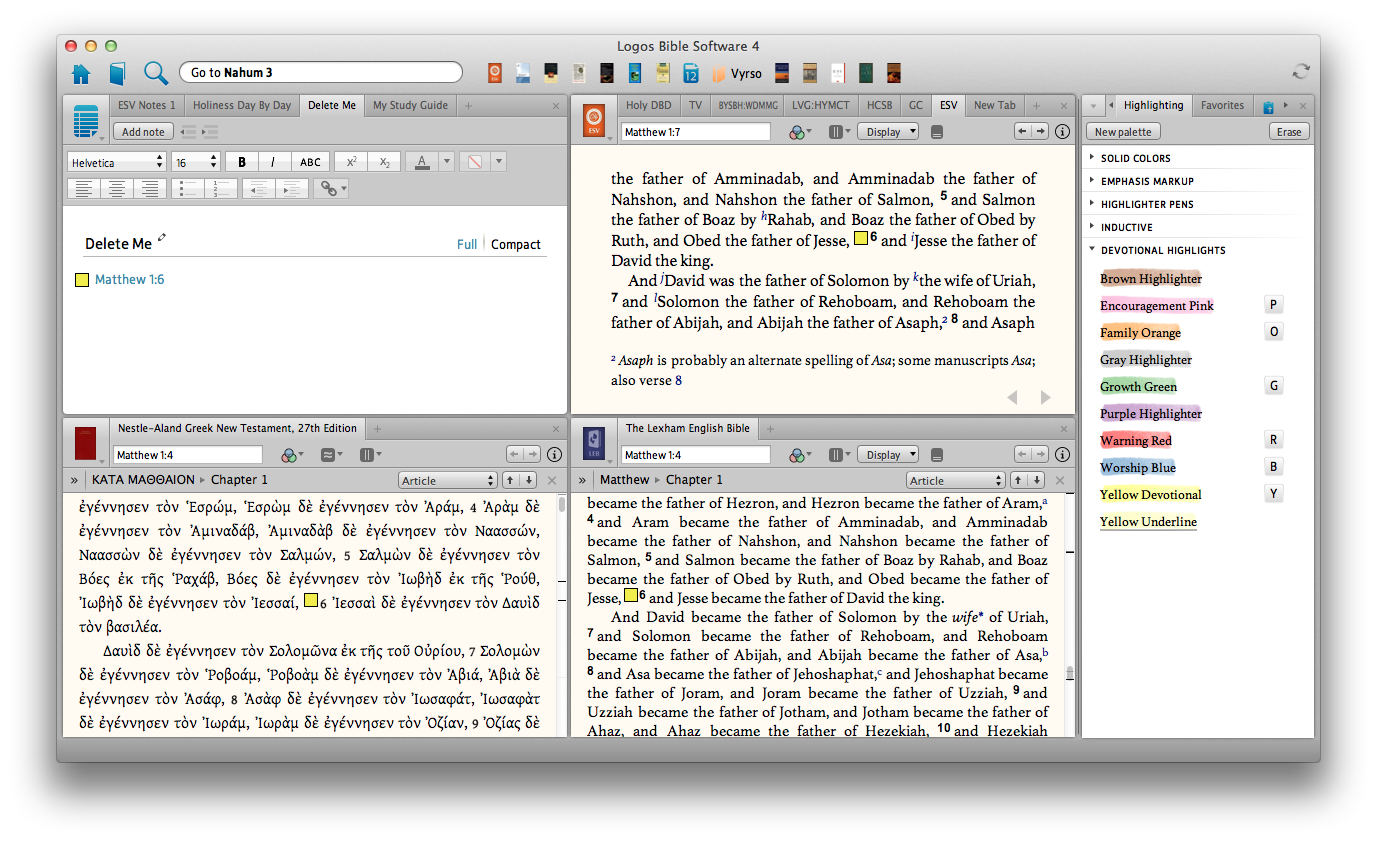Follow verse 8 link in Asaph footnote
The height and width of the screenshot is (841, 1377).
(678, 381)
